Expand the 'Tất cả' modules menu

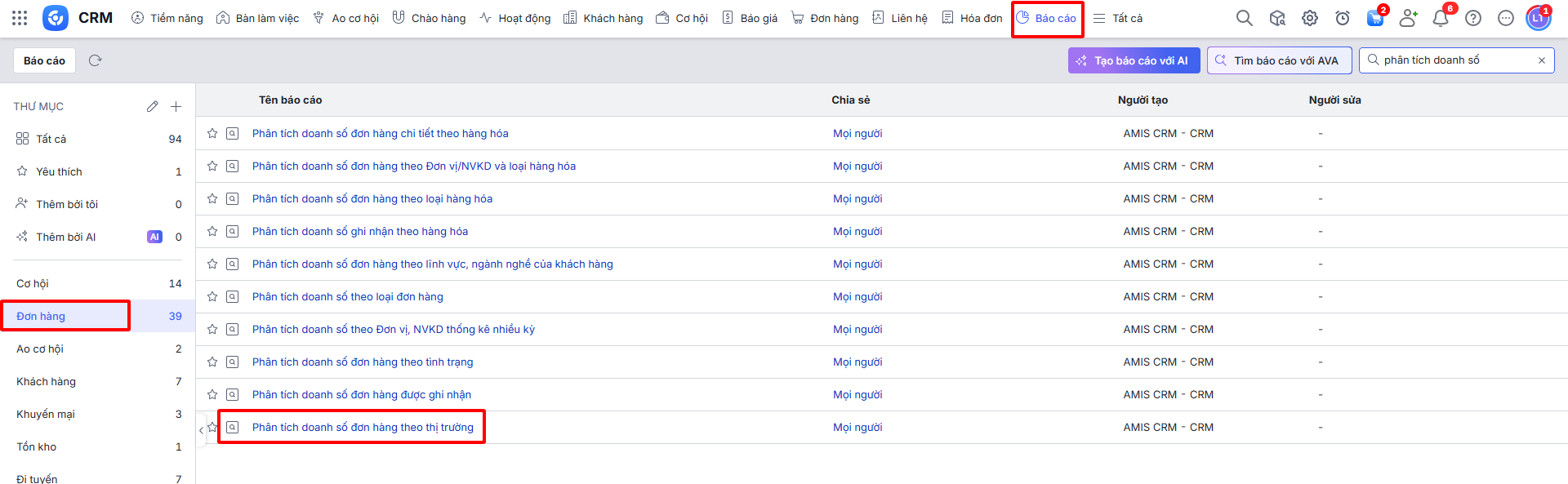click(1118, 18)
